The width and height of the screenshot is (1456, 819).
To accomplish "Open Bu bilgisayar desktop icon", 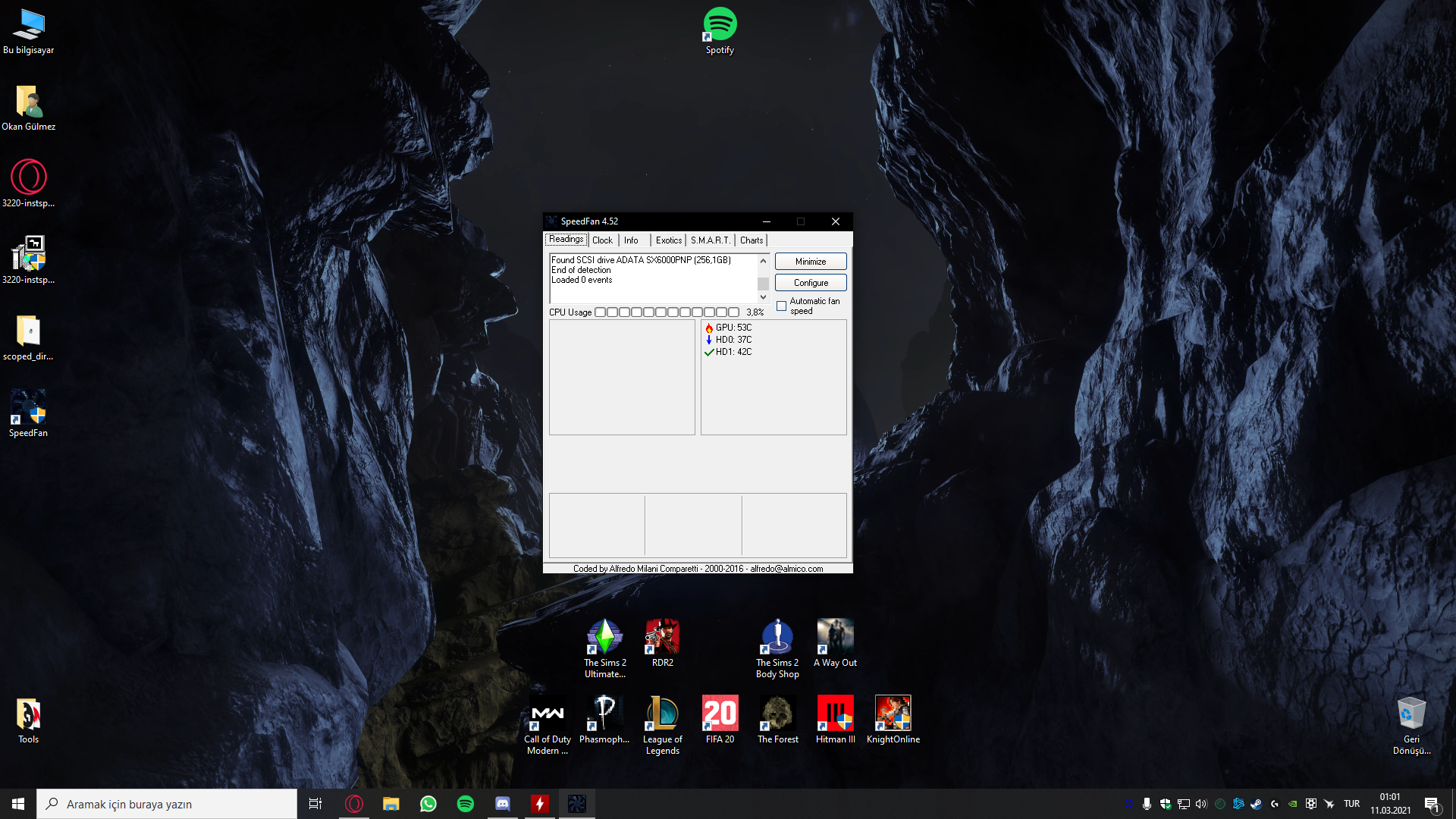I will tap(29, 32).
